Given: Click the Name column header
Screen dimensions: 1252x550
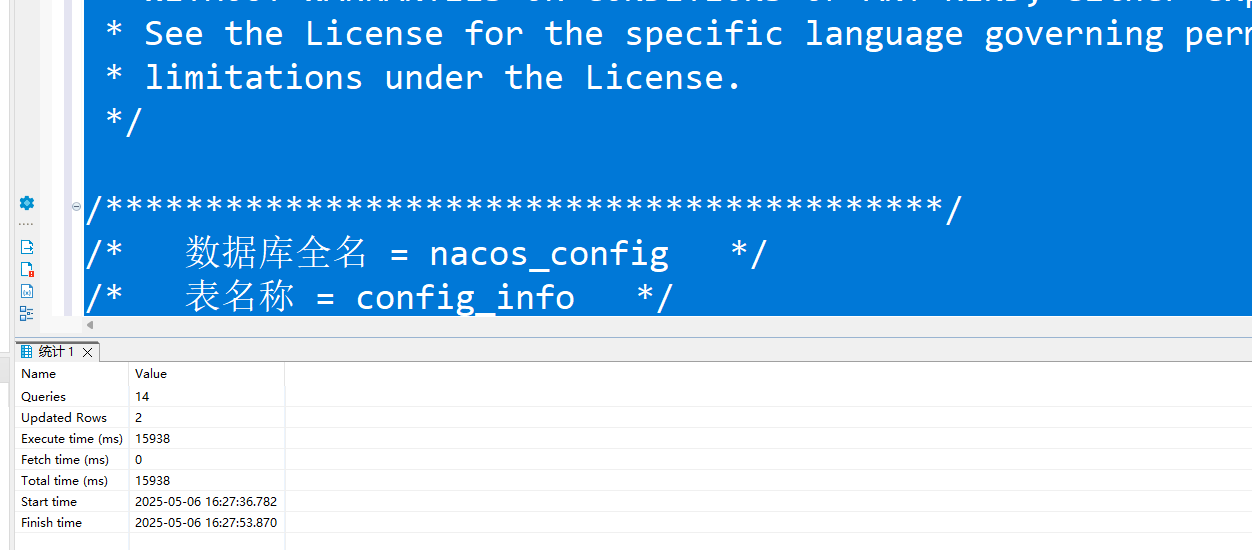Looking at the screenshot, I should point(39,374).
